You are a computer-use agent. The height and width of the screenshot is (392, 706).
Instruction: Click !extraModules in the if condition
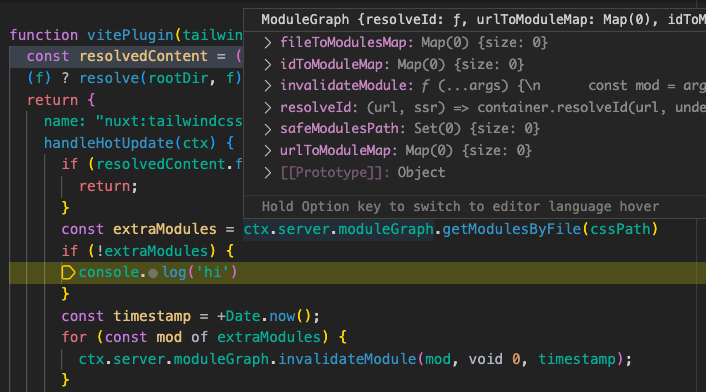click(x=152, y=251)
